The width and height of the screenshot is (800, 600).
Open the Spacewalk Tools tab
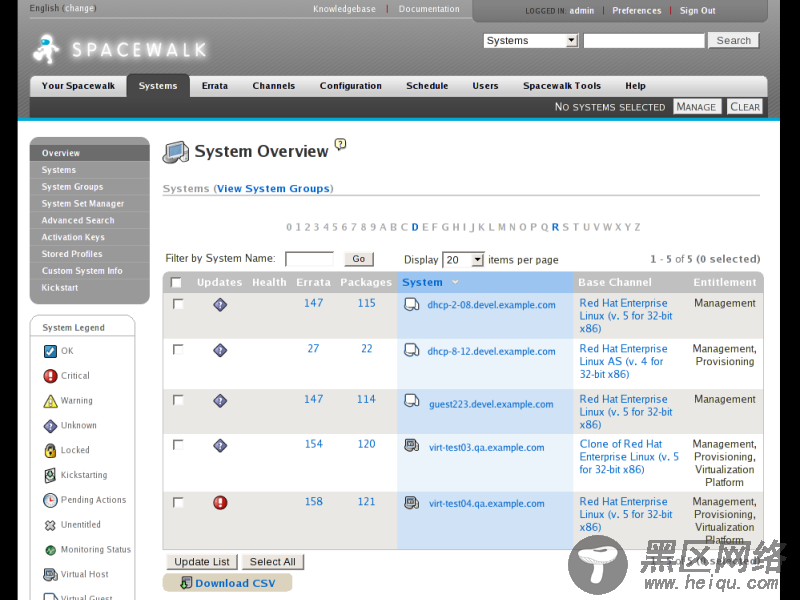562,86
